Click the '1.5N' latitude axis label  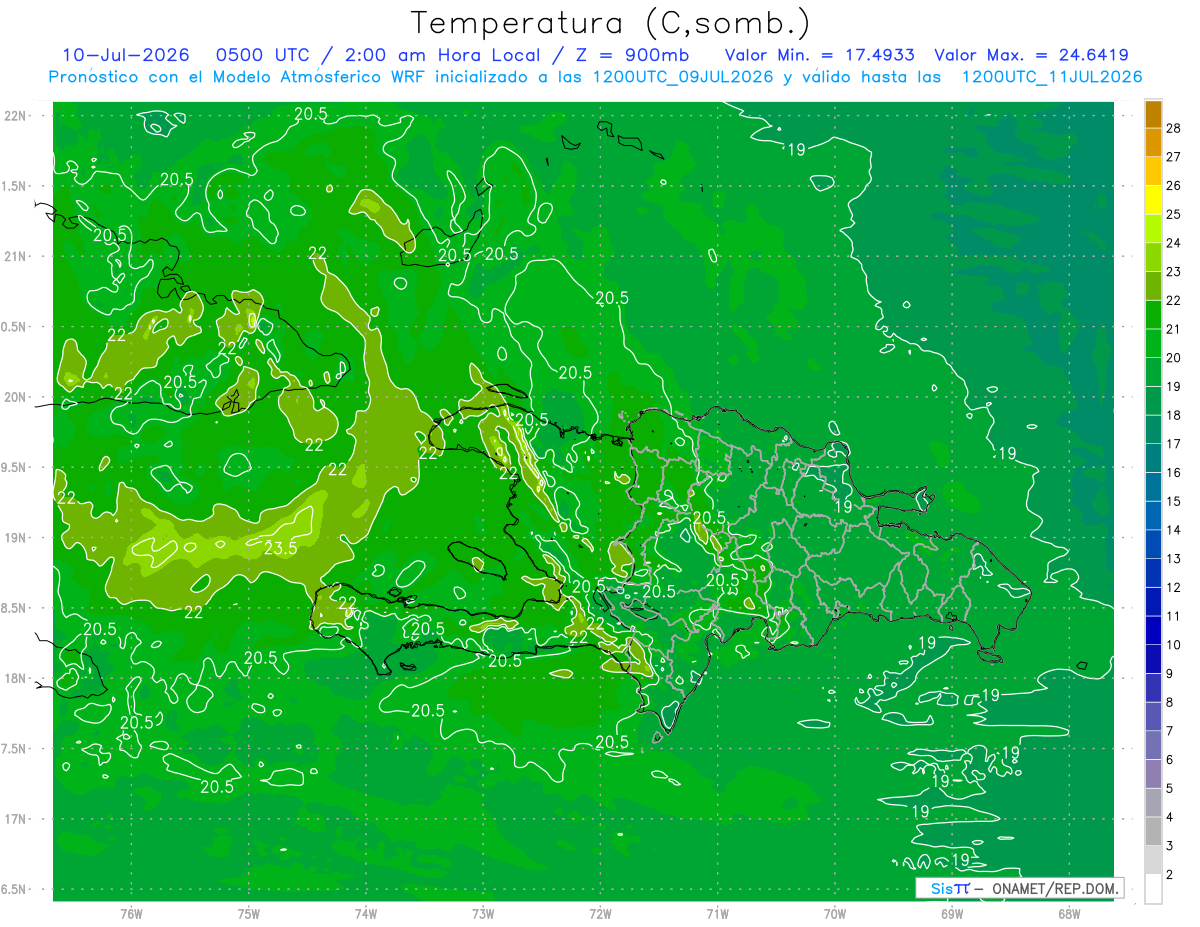coord(13,186)
